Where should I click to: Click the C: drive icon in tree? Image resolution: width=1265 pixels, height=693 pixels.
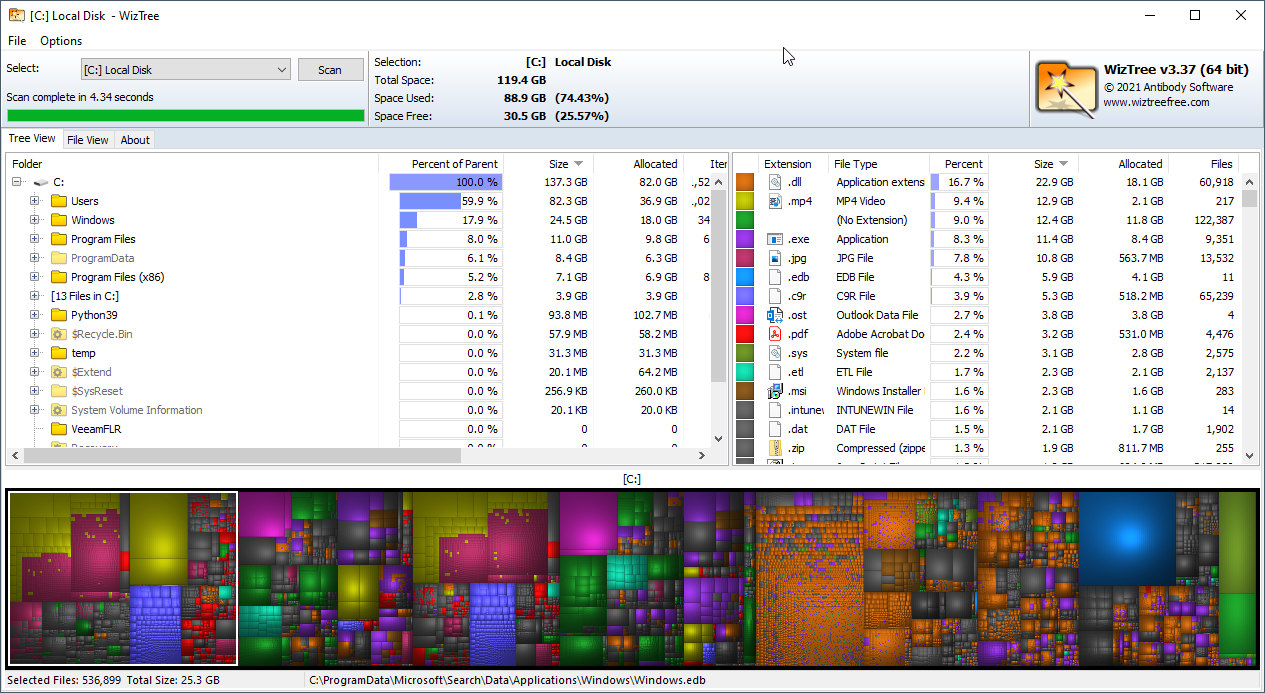point(40,182)
